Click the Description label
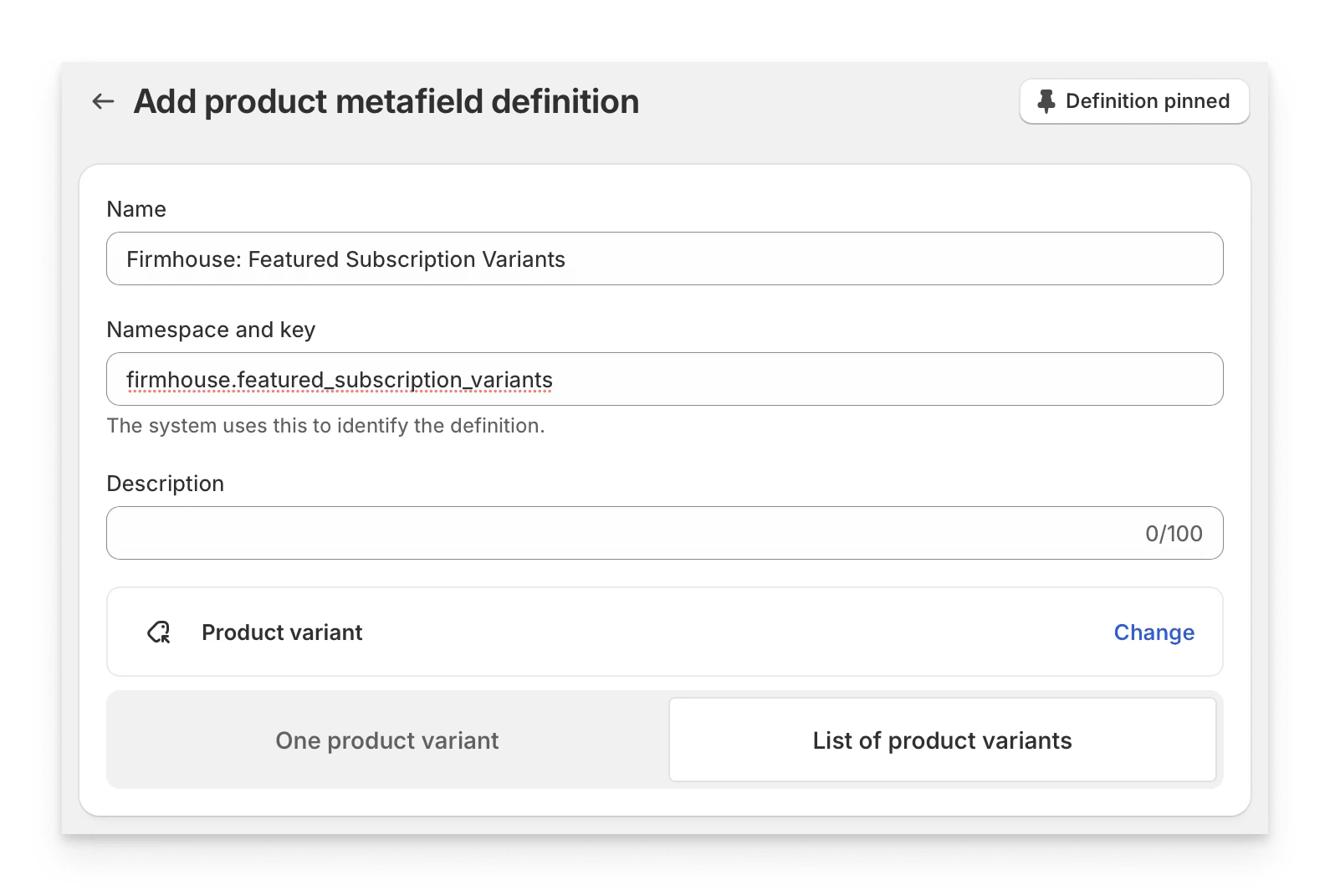The height and width of the screenshot is (896, 1330). [x=166, y=484]
